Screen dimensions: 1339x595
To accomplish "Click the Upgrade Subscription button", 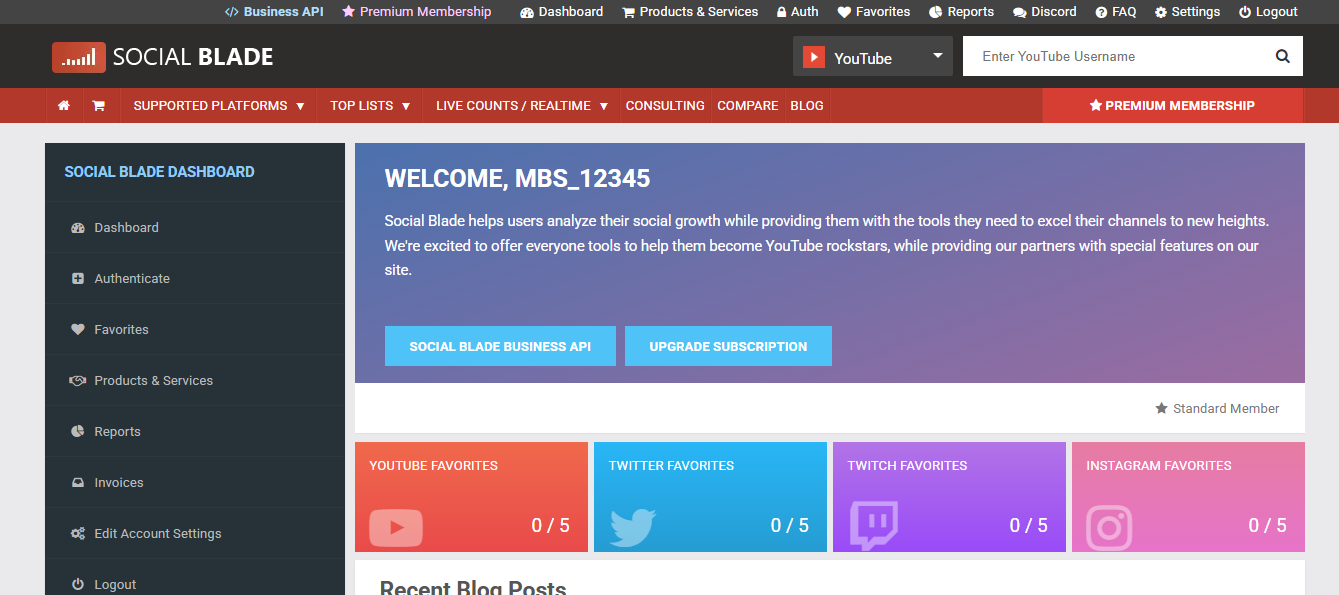I will [x=728, y=346].
